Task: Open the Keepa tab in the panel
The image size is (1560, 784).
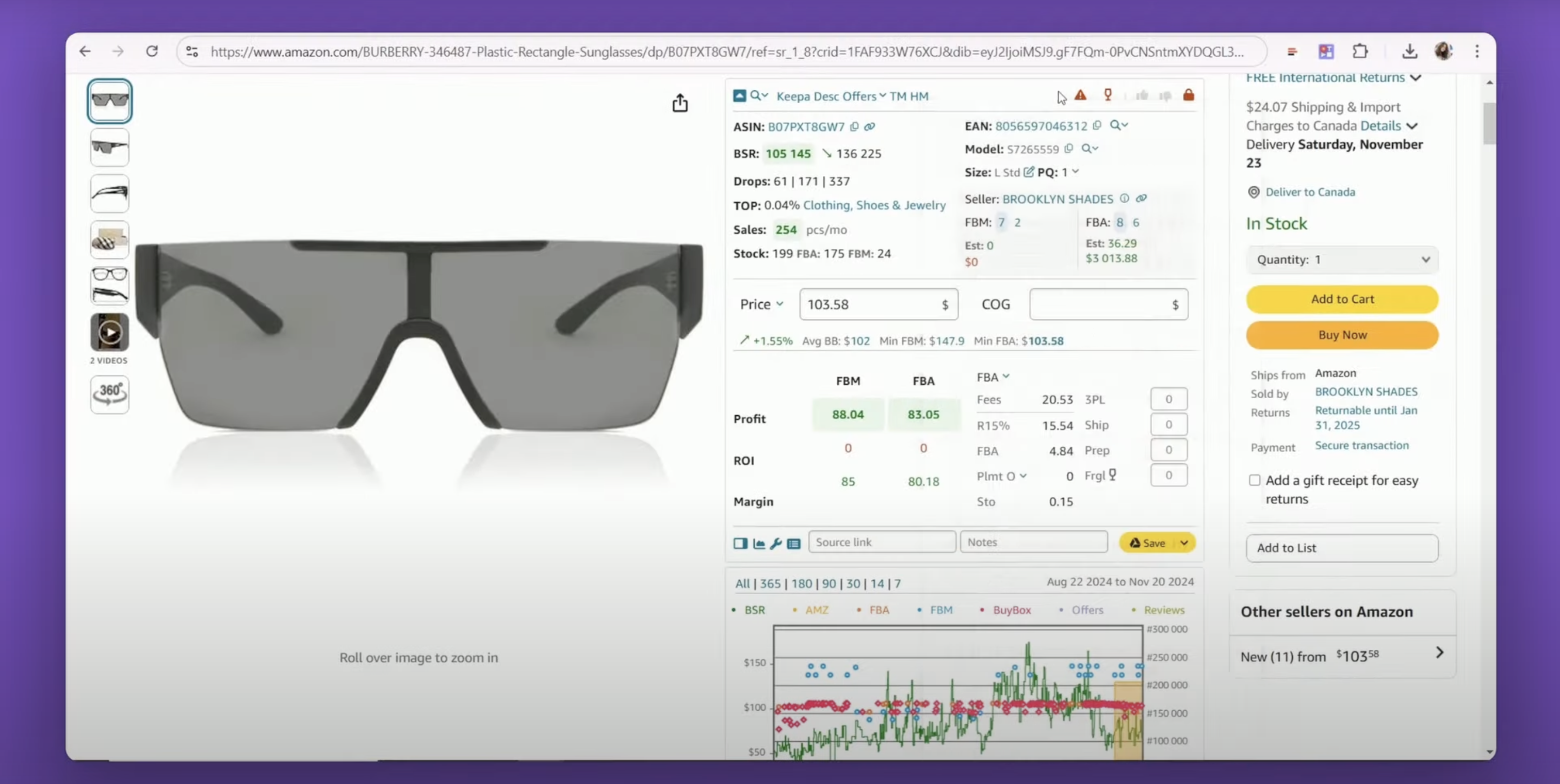Action: coord(793,95)
